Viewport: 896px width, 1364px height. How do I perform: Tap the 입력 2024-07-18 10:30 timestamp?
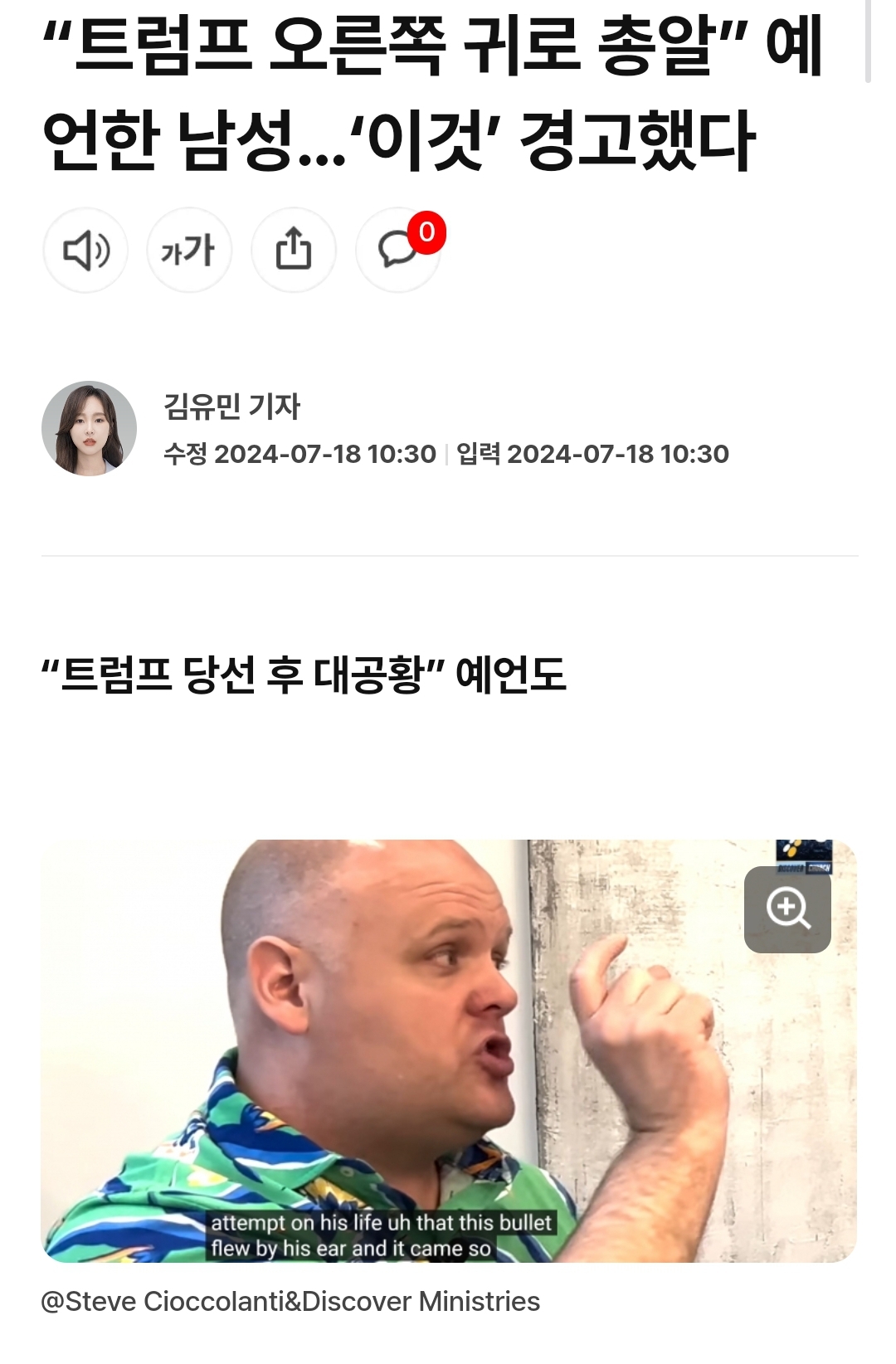click(592, 454)
